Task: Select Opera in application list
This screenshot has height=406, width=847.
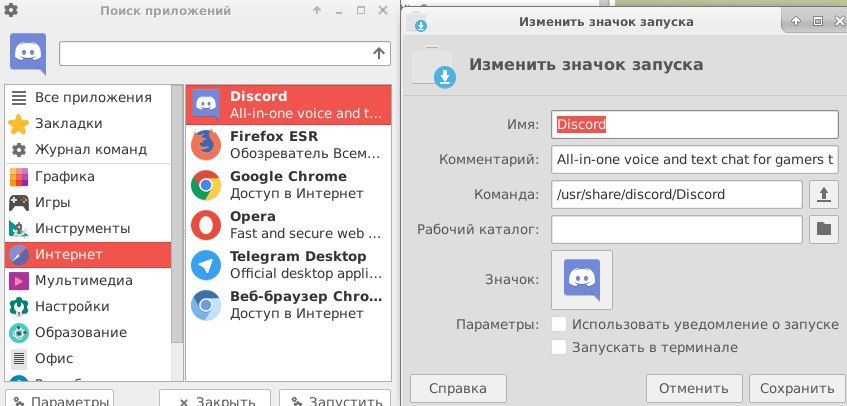Action: 288,225
